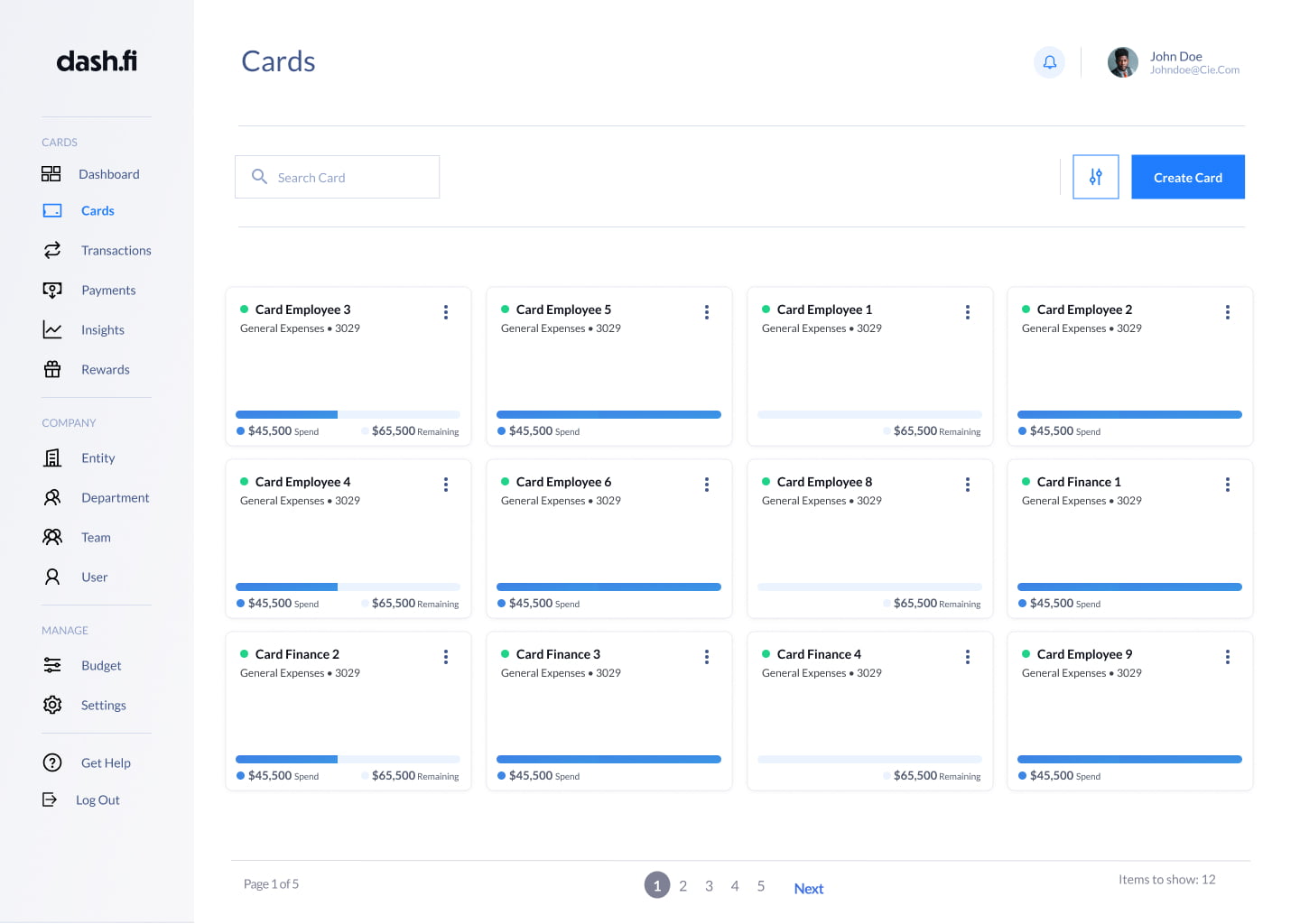
Task: Click the notification bell icon
Action: click(x=1049, y=62)
